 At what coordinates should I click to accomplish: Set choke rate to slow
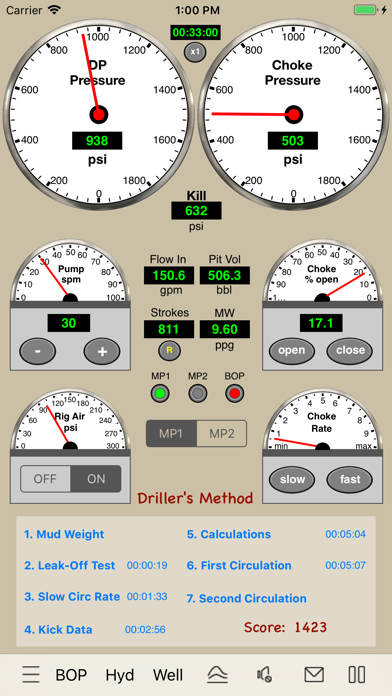pyautogui.click(x=292, y=479)
